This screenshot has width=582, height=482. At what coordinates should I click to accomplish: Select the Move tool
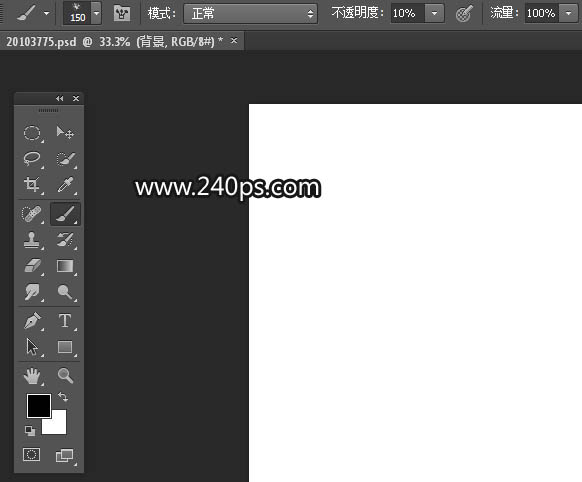point(65,132)
